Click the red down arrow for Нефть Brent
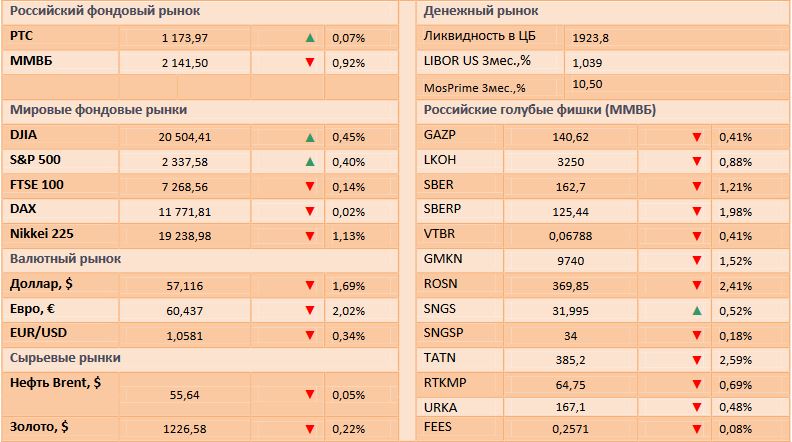The width and height of the screenshot is (792, 442). (x=311, y=395)
